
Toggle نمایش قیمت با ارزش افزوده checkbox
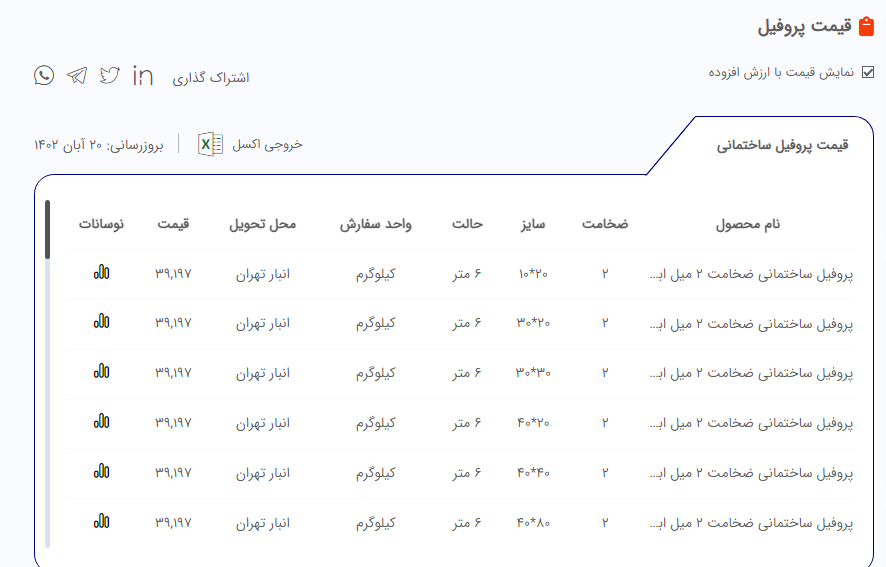pos(868,73)
